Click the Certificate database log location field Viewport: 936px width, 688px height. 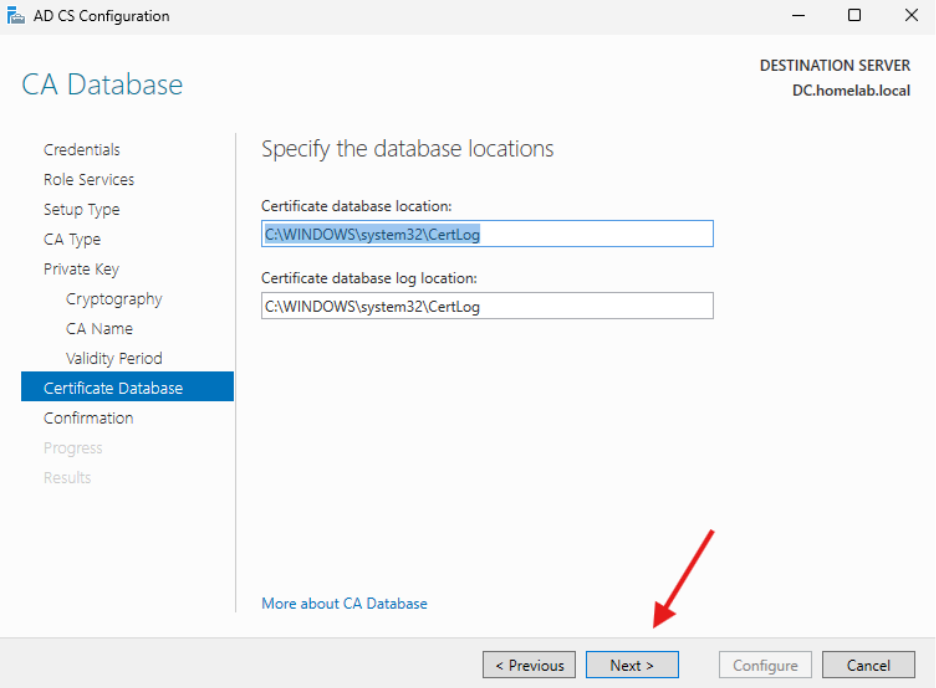[x=486, y=305]
